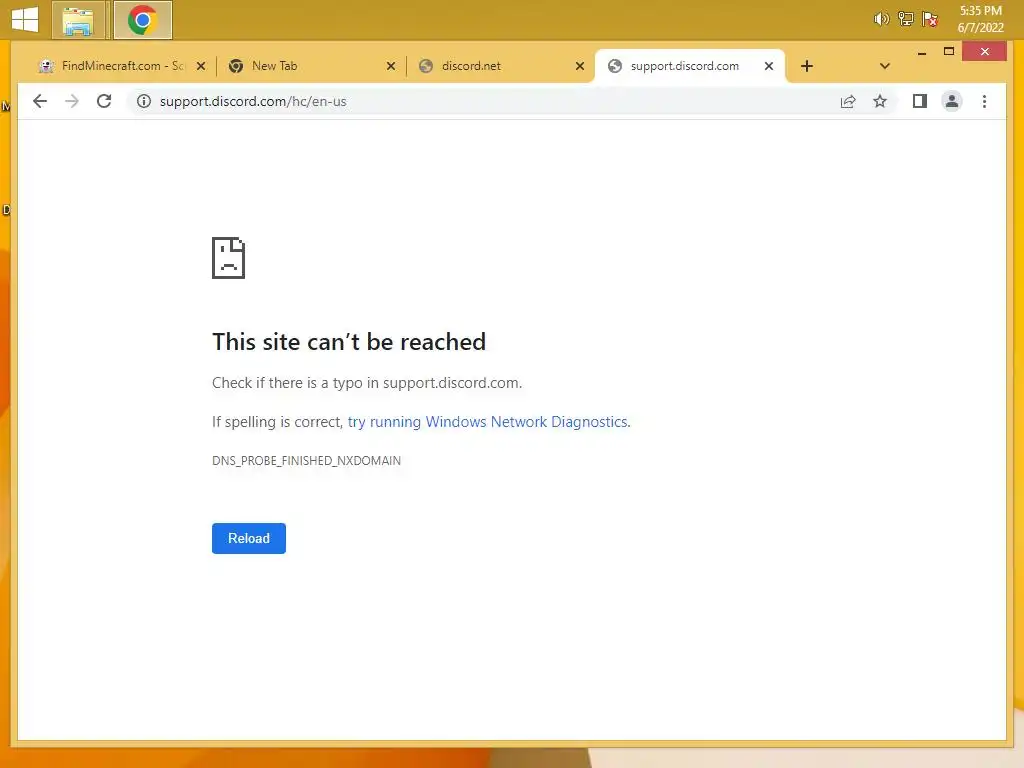This screenshot has width=1024, height=768.
Task: View site information icon in address bar
Action: point(144,101)
